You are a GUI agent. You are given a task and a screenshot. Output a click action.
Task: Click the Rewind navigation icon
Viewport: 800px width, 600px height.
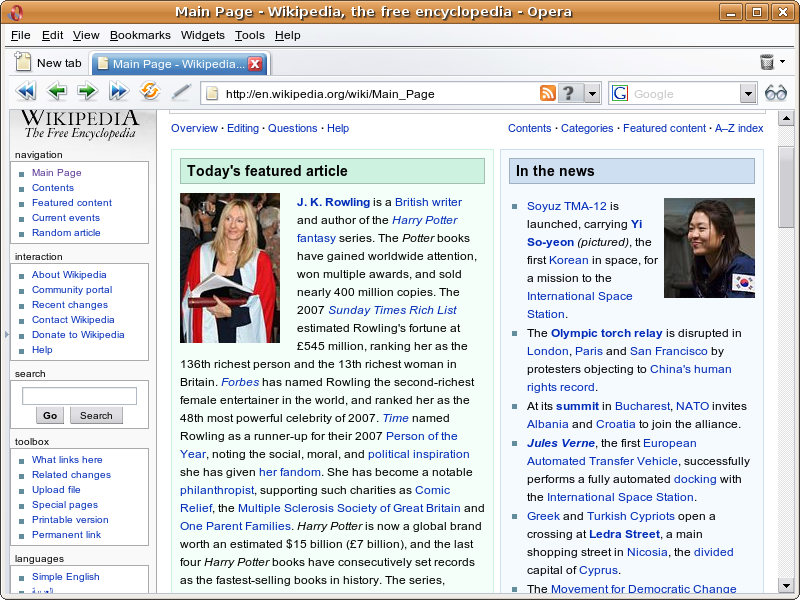(26, 92)
